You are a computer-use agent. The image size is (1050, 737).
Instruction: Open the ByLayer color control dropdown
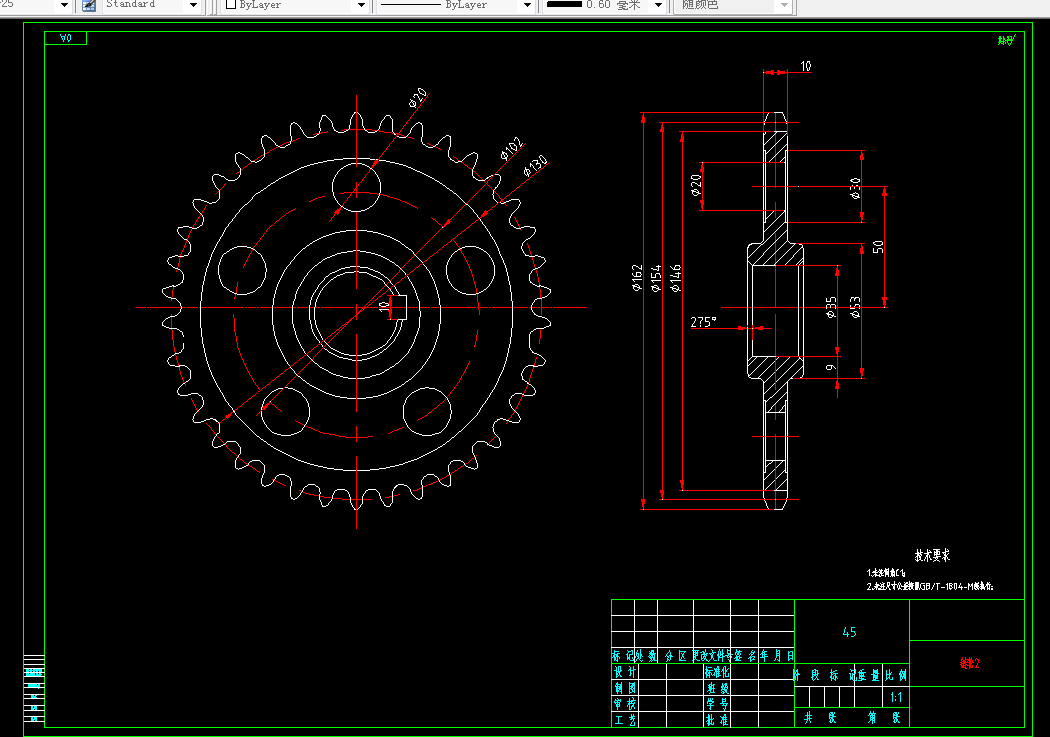296,5
